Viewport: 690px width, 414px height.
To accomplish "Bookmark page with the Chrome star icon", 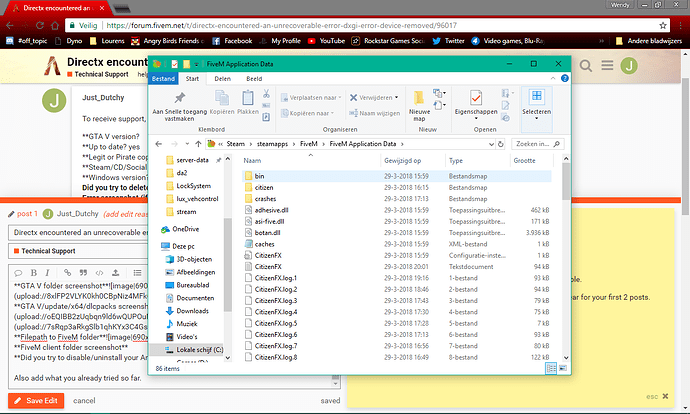I will (x=662, y=26).
